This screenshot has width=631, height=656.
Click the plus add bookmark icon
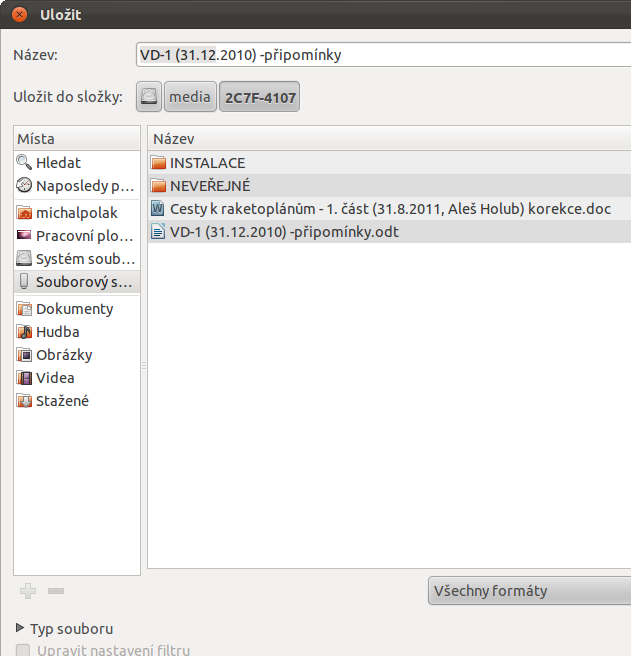[28, 591]
